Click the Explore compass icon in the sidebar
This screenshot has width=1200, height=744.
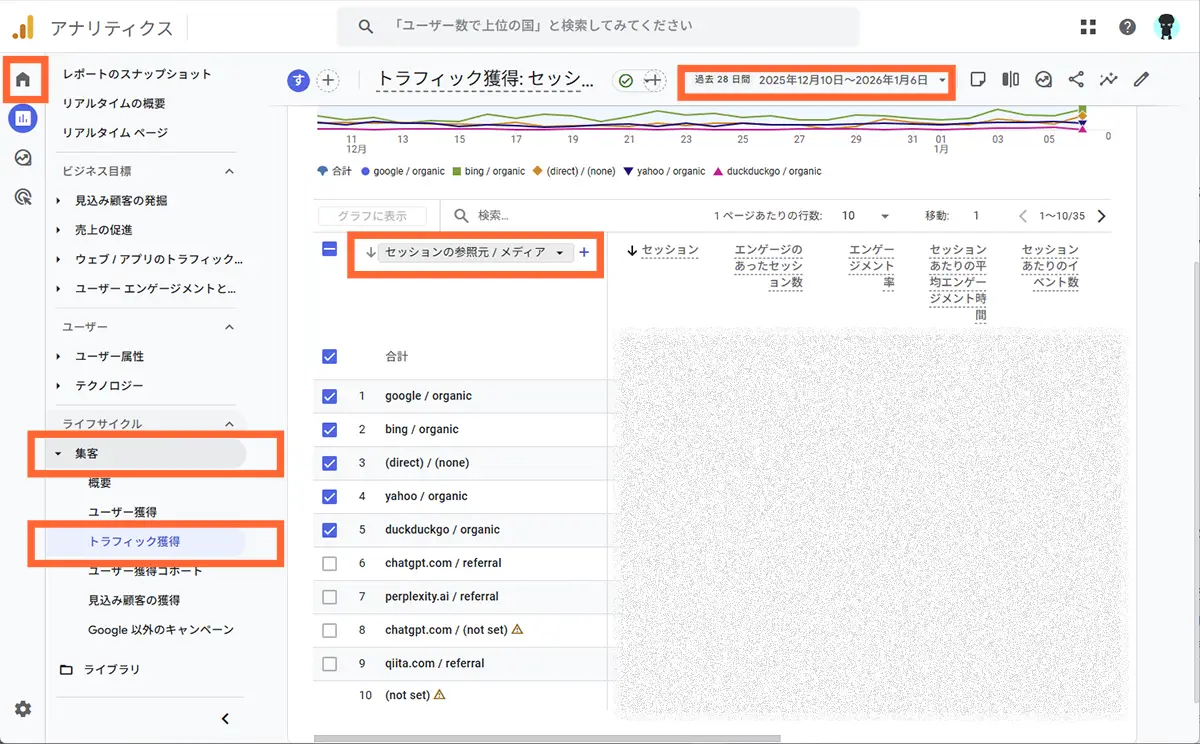pos(22,157)
